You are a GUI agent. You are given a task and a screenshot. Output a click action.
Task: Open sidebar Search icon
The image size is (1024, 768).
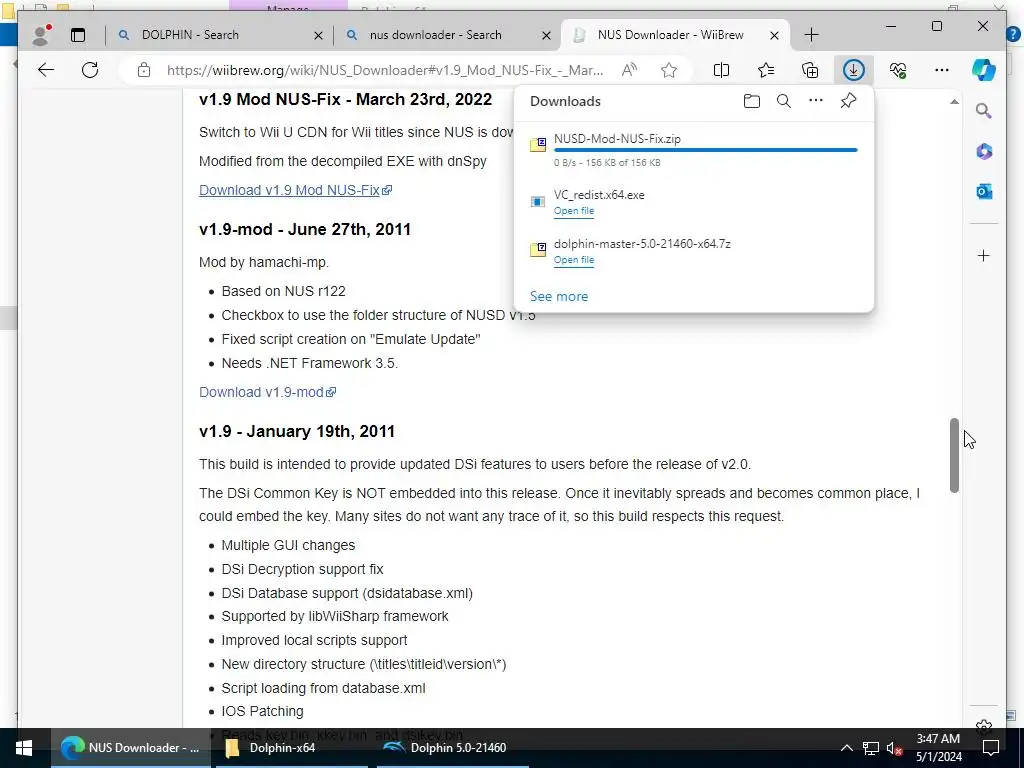tap(984, 111)
